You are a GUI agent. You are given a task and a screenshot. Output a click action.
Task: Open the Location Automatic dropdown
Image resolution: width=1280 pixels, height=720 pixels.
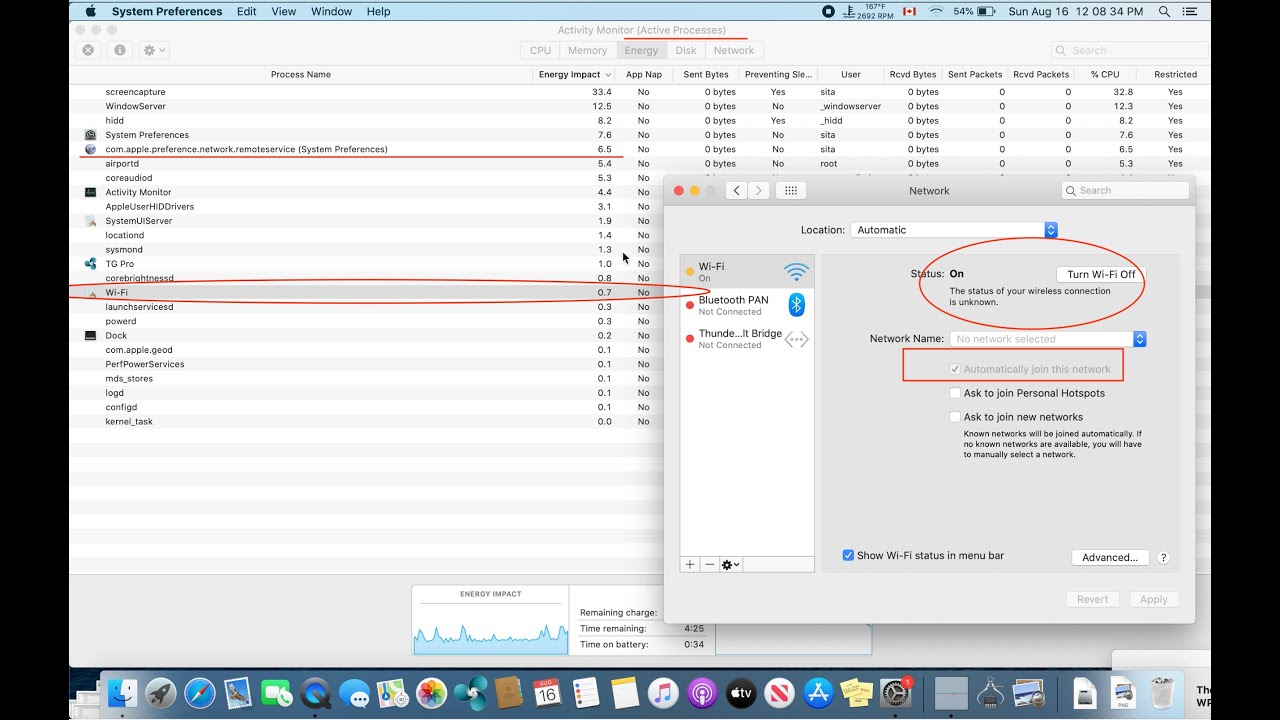point(954,230)
